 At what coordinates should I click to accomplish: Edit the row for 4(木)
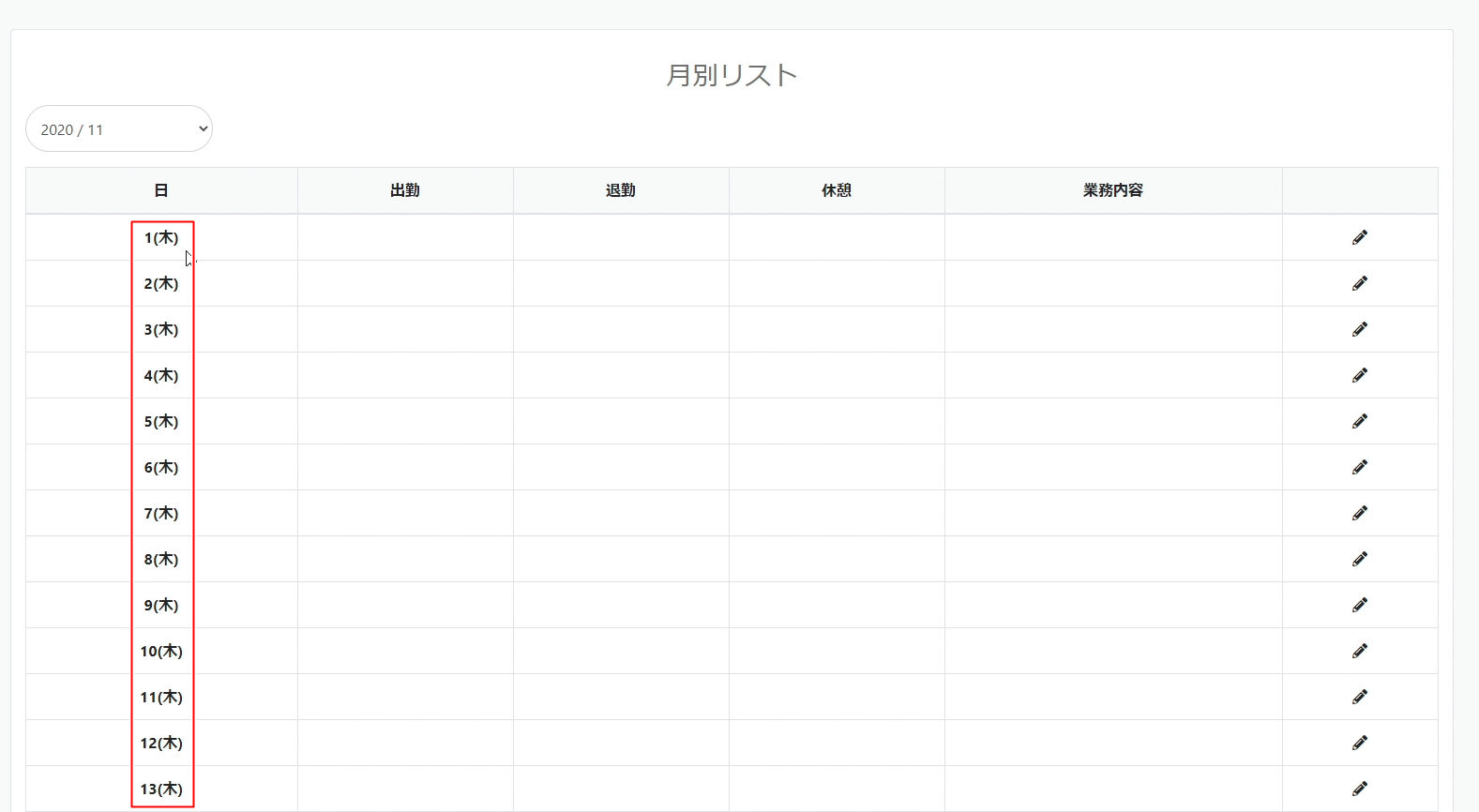[1360, 375]
